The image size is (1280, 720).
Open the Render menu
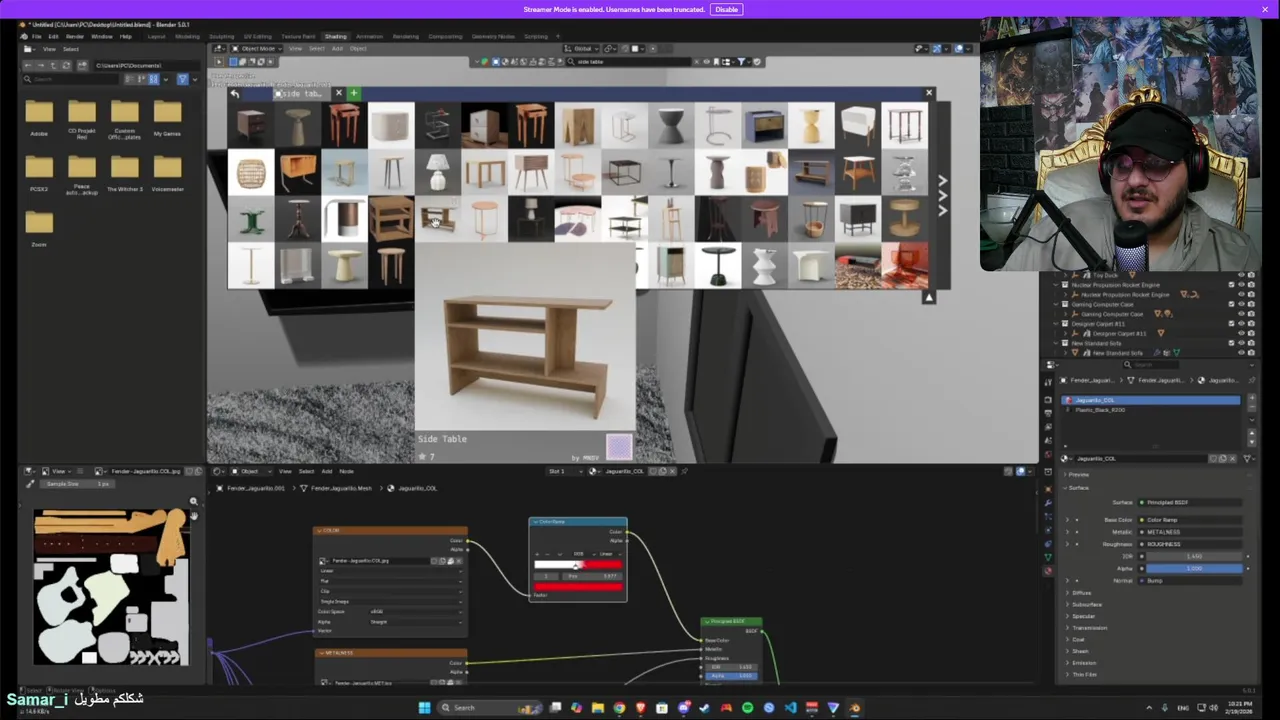[x=75, y=36]
